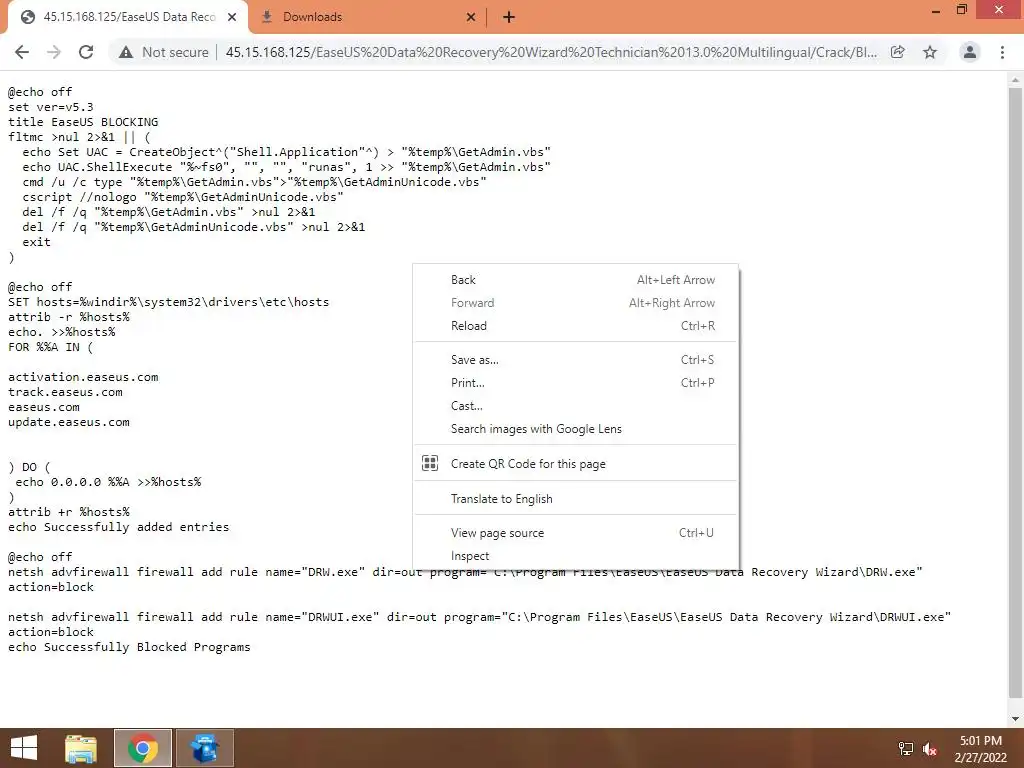
Task: Click the line attrib +r %hosts%
Action: click(69, 512)
